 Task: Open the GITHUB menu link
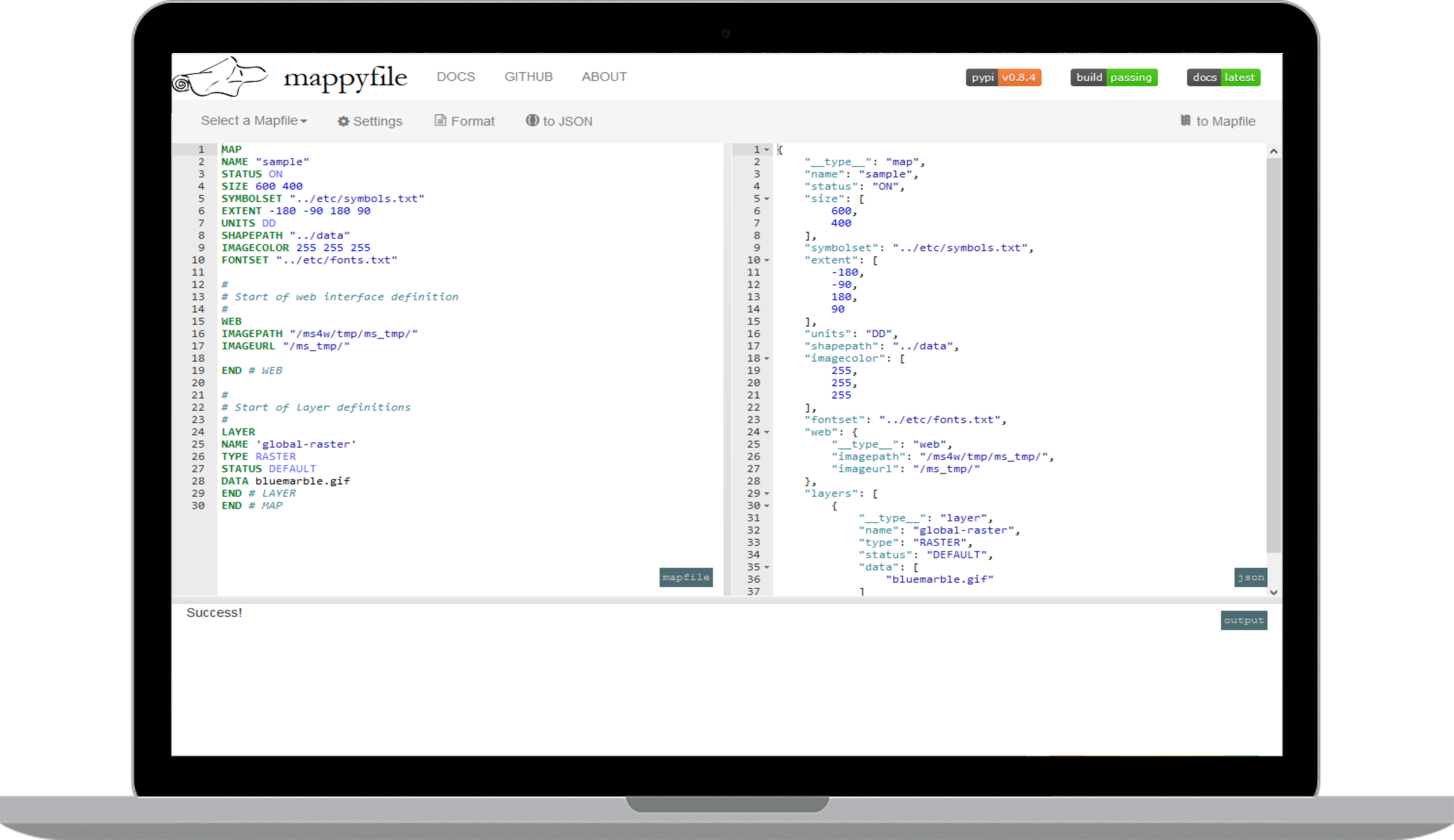coord(528,77)
